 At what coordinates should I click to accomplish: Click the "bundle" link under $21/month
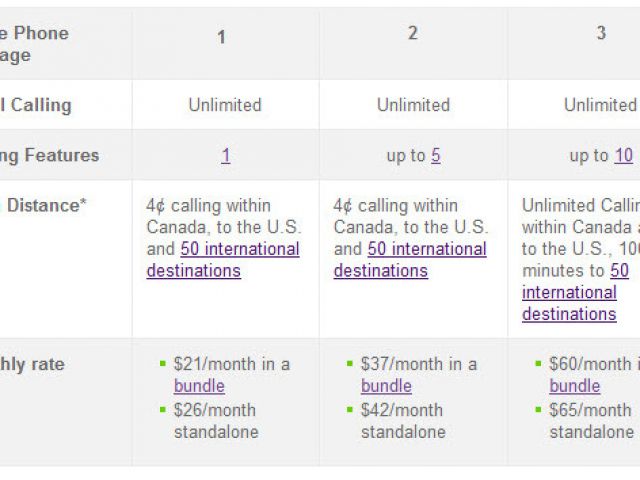[x=199, y=386]
